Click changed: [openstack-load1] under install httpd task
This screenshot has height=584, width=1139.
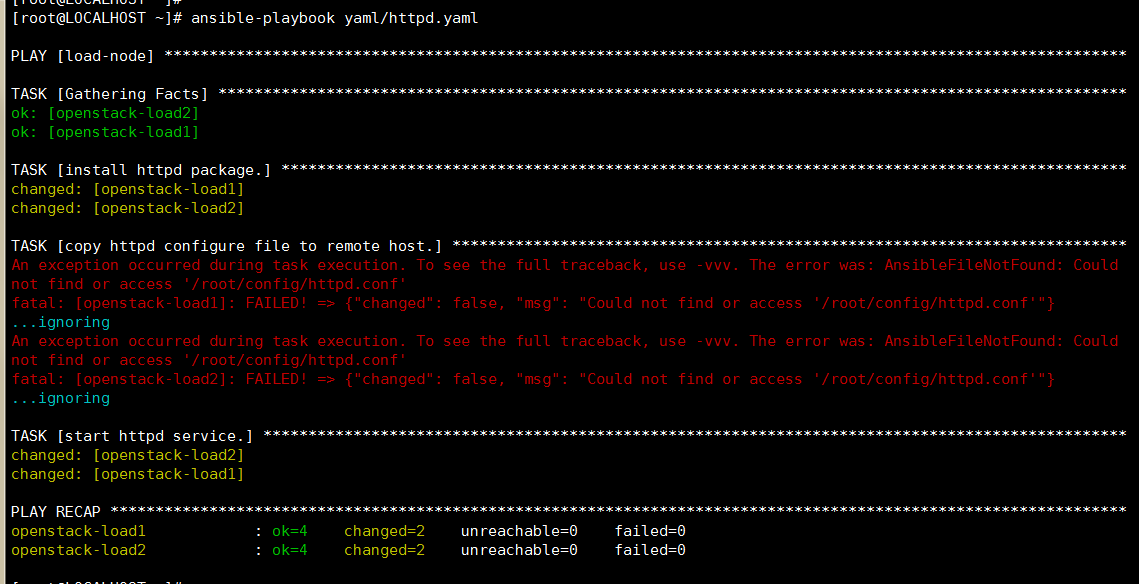(x=127, y=189)
